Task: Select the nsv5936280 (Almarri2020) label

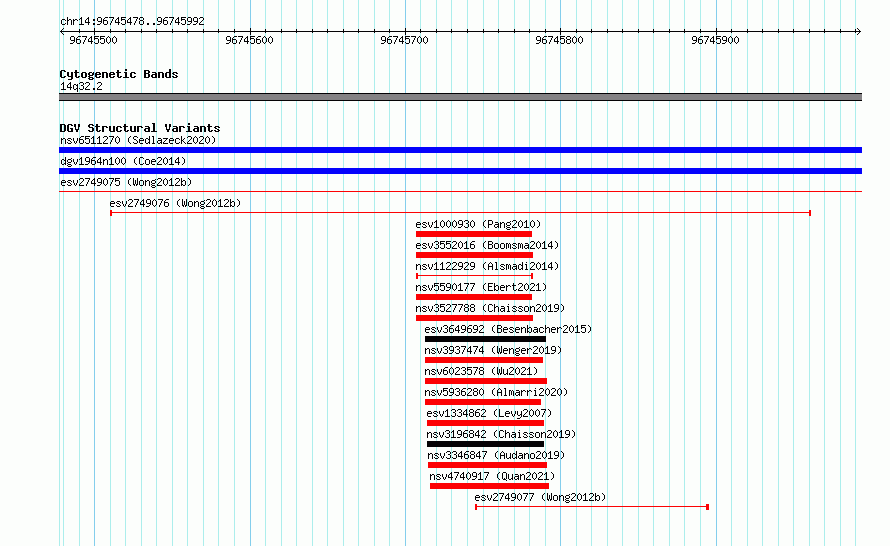Action: point(496,392)
